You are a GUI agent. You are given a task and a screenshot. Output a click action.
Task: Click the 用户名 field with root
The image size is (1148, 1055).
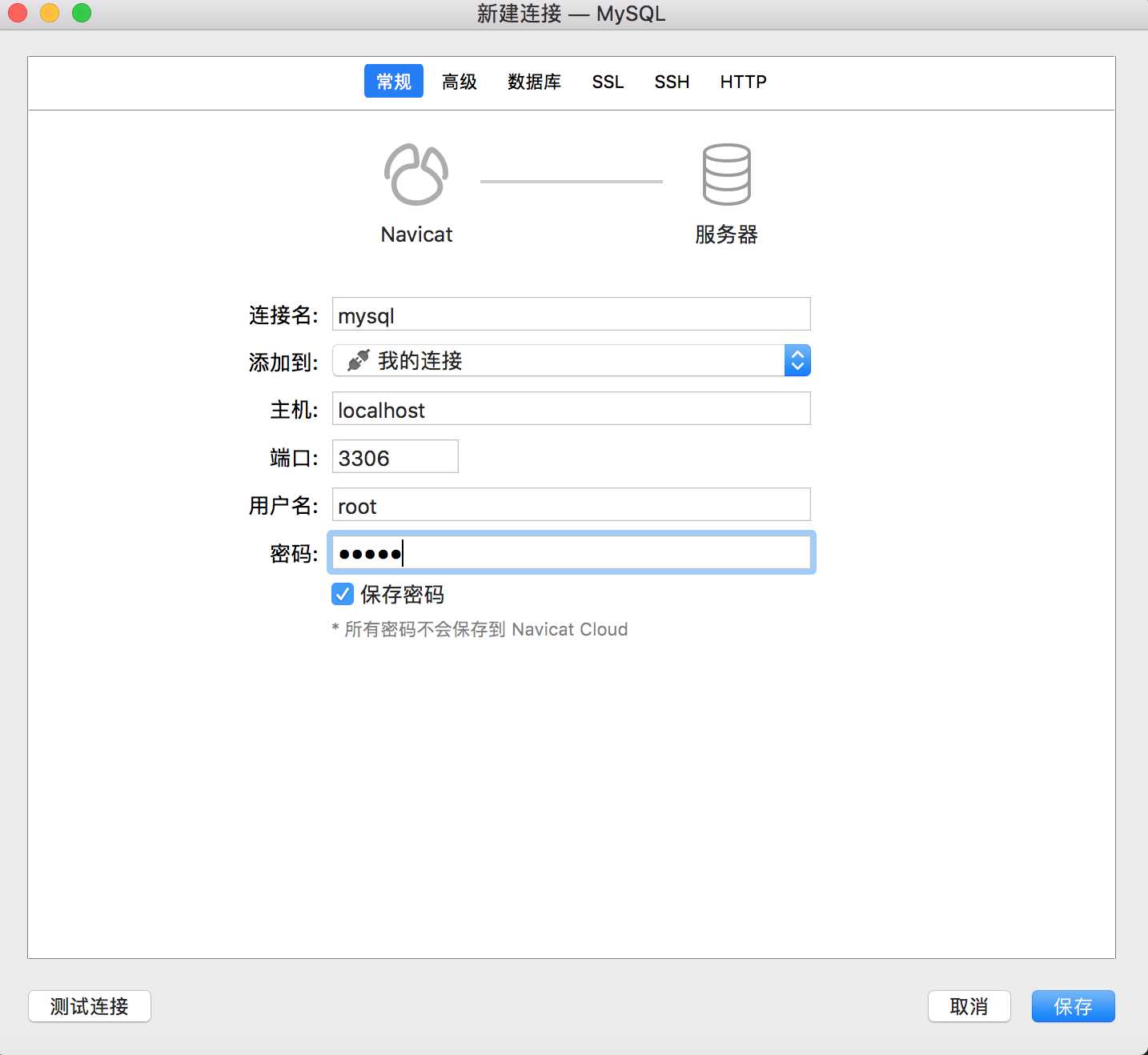[x=572, y=504]
